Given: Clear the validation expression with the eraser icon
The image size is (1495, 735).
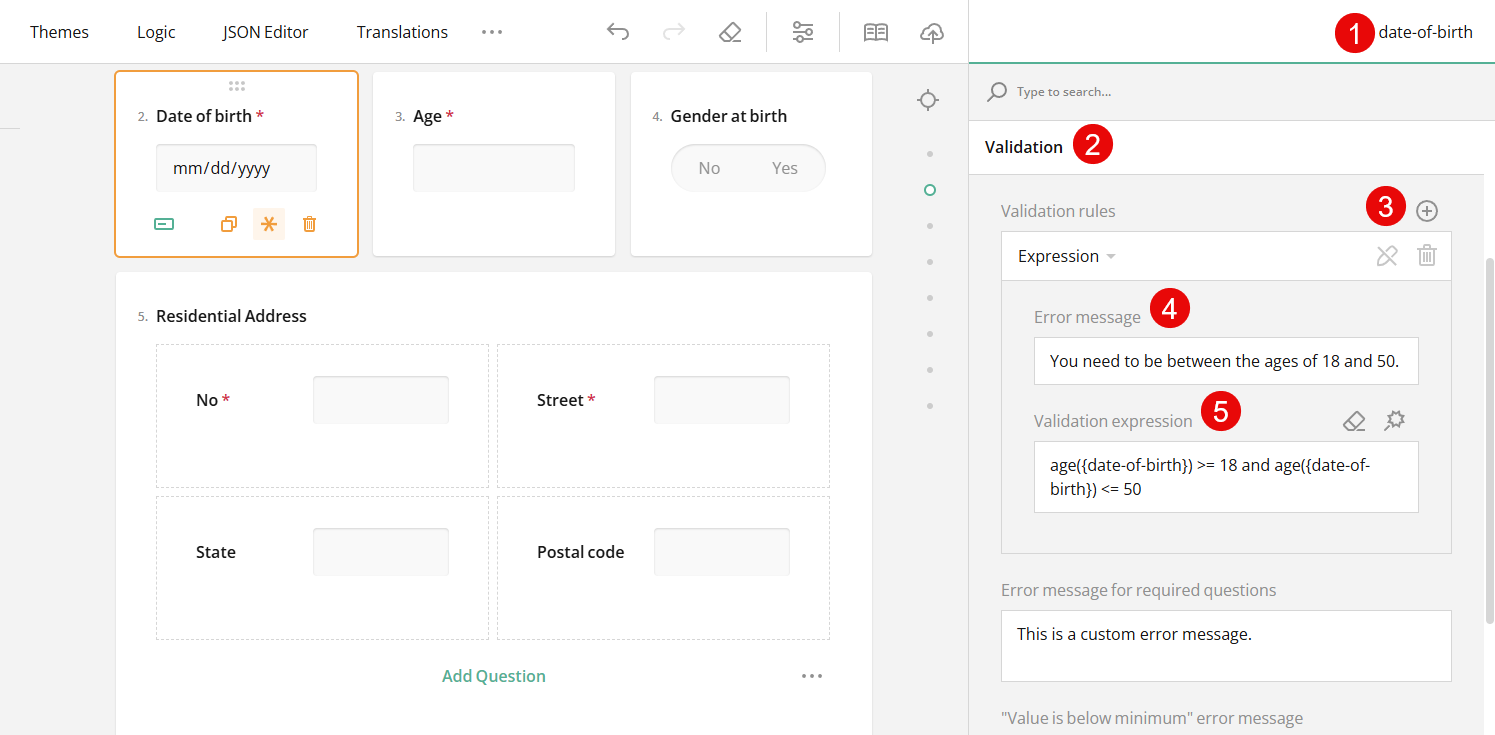Looking at the screenshot, I should [1354, 420].
